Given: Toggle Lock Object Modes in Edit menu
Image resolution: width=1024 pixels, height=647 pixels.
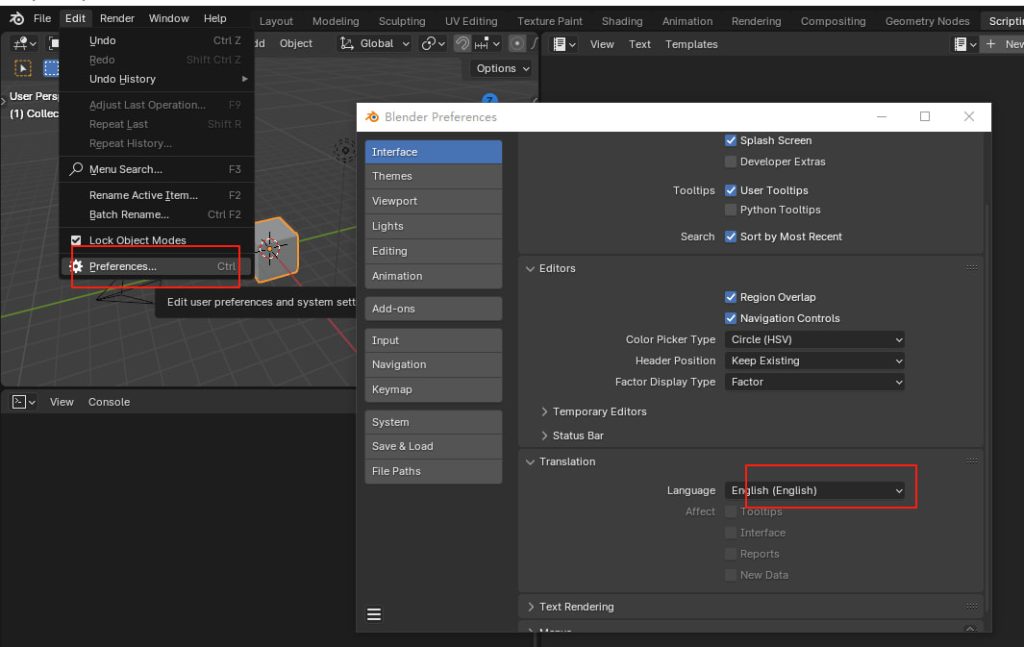Looking at the screenshot, I should tap(76, 240).
